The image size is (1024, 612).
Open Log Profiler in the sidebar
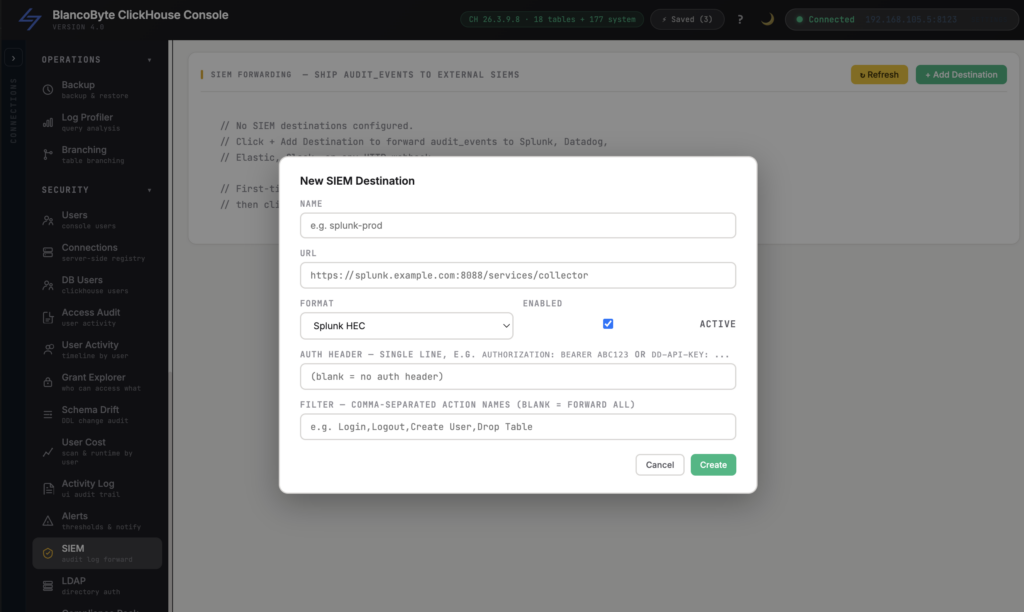pos(97,122)
